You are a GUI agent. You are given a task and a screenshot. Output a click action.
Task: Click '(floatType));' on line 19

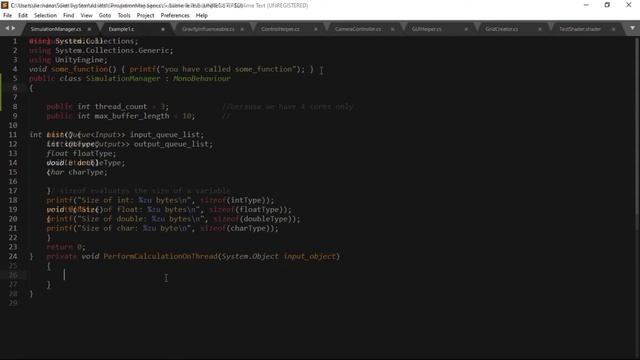[264, 210]
